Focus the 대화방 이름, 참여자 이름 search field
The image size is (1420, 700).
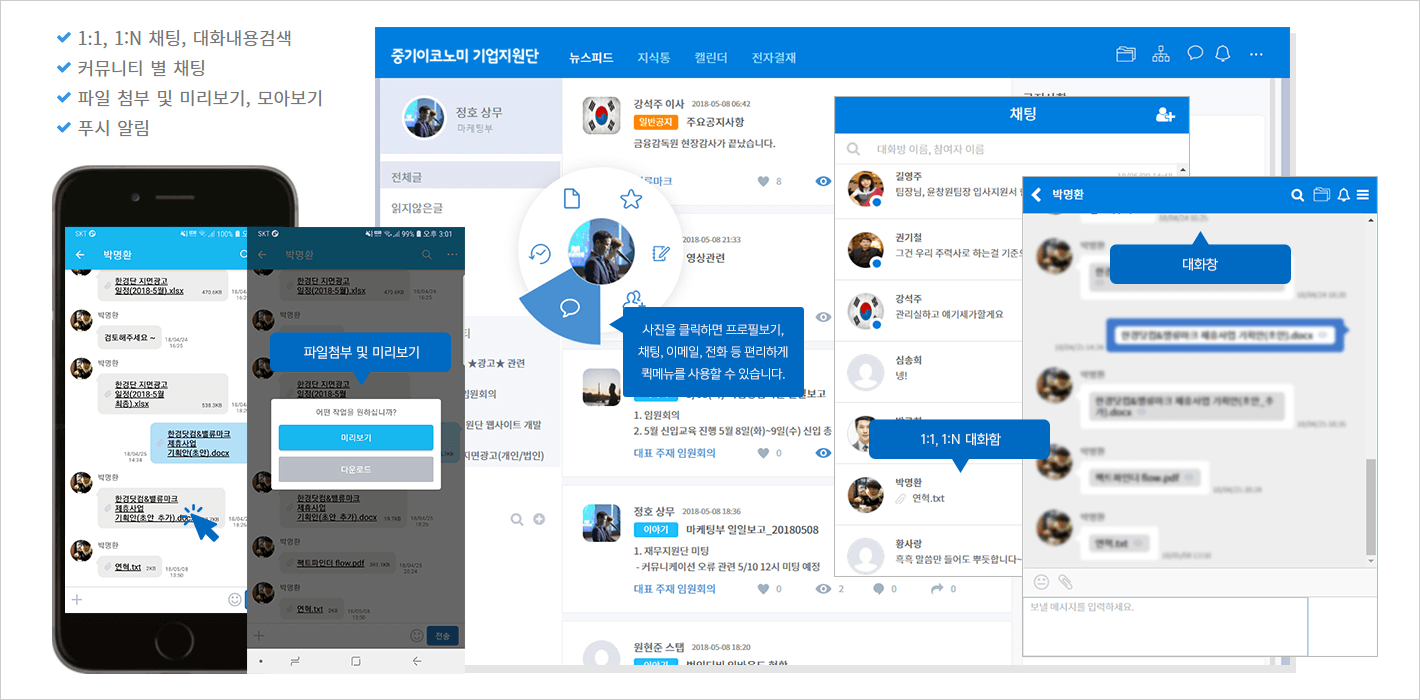1011,149
